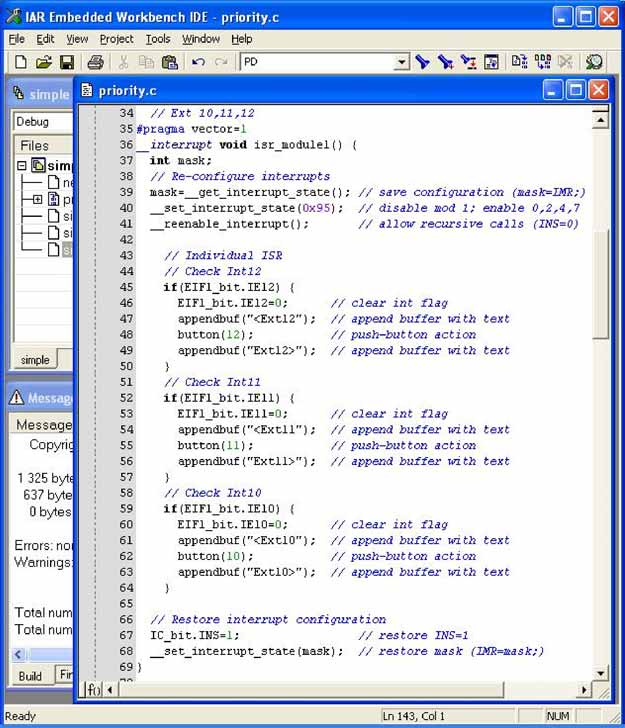
Task: Open the Project menu
Action: 116,39
